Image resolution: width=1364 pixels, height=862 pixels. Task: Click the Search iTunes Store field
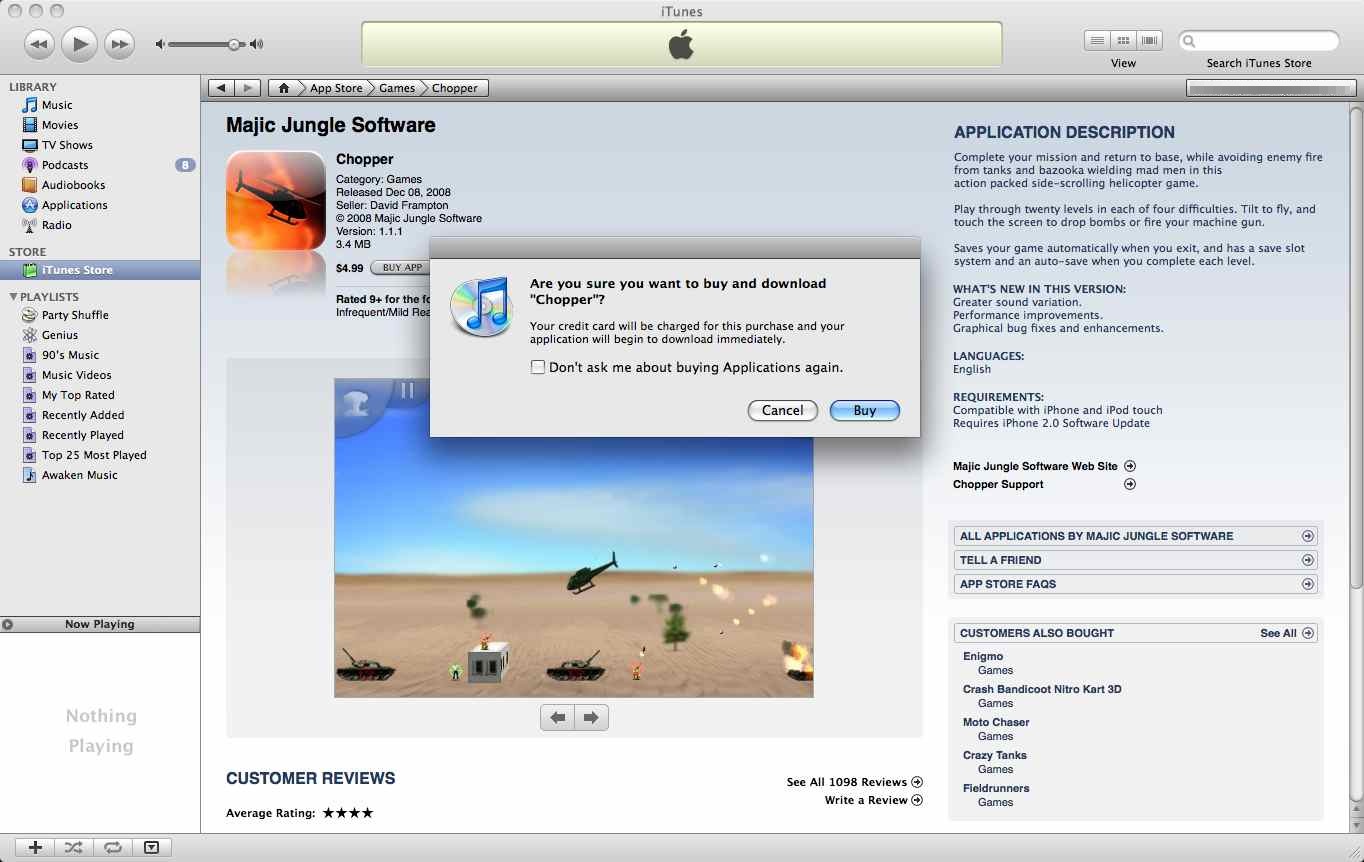(1259, 41)
